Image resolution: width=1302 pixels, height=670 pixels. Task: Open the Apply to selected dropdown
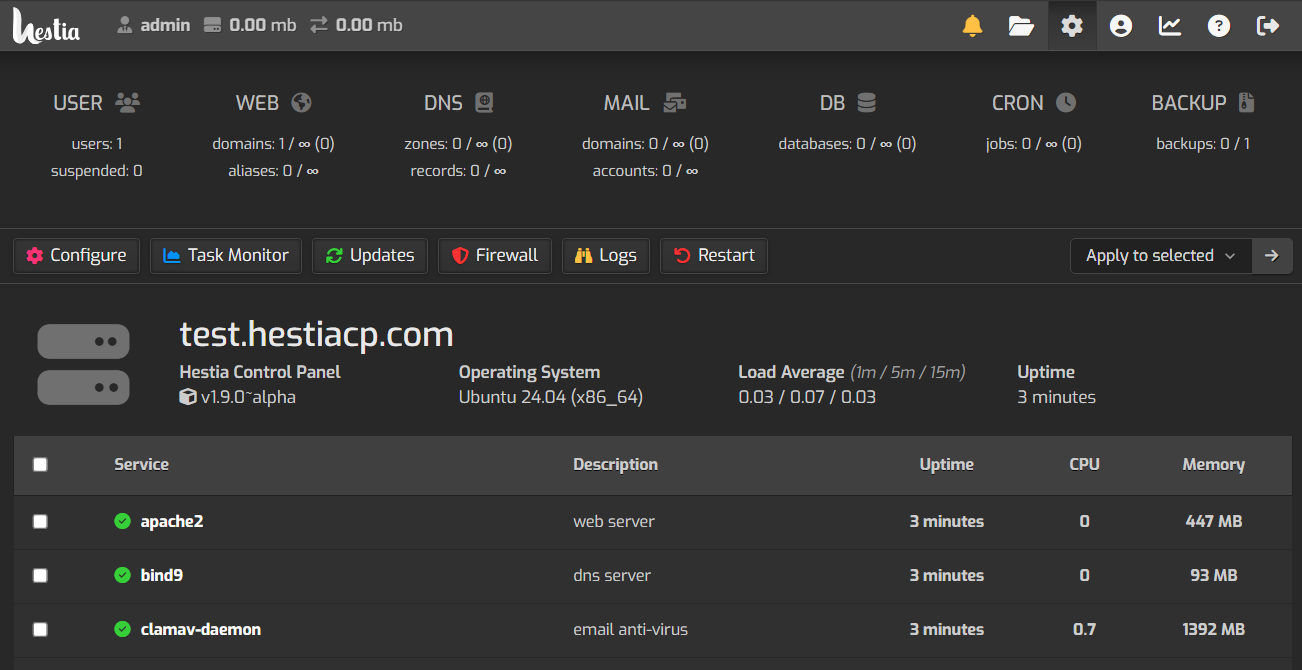click(x=1161, y=255)
